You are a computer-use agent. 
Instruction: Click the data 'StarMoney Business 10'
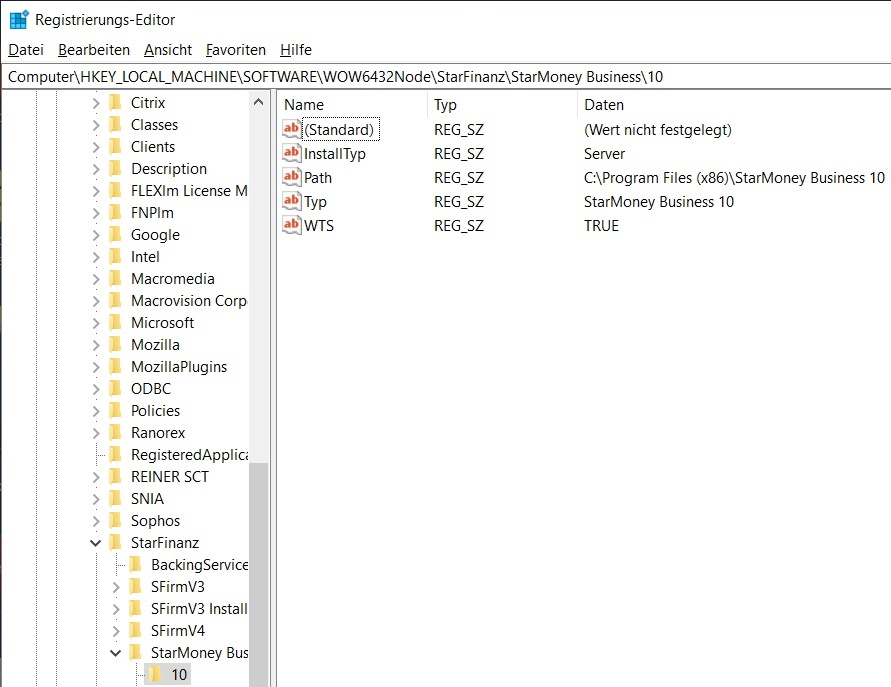pos(659,202)
